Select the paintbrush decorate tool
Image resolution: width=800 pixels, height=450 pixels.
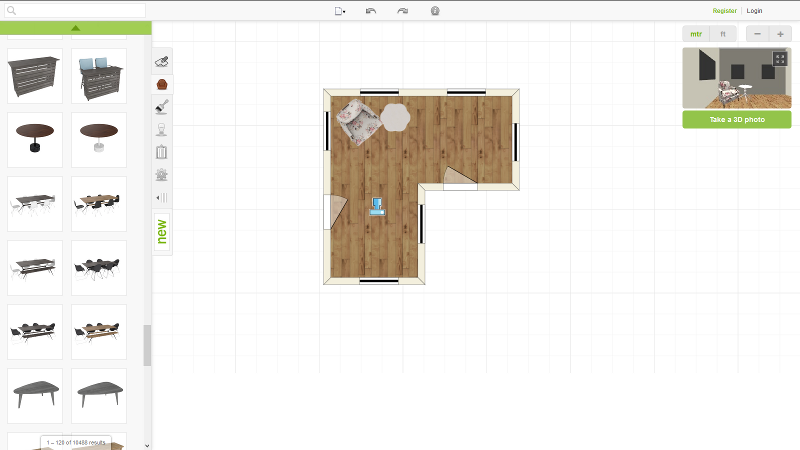162,107
